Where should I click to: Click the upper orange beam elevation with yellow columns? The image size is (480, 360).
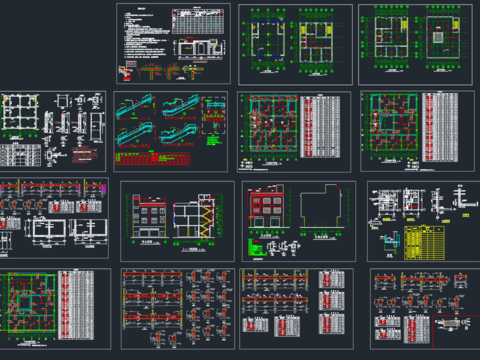[x=275, y=278]
